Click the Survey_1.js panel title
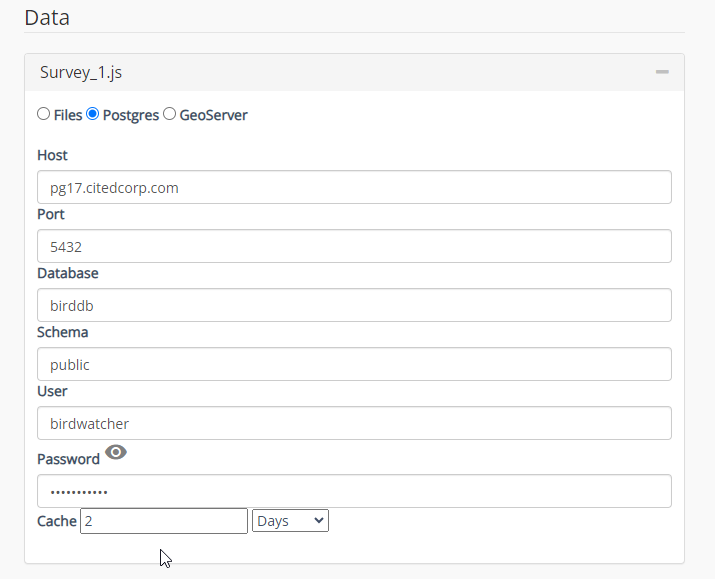The height and width of the screenshot is (579, 715). tap(81, 72)
